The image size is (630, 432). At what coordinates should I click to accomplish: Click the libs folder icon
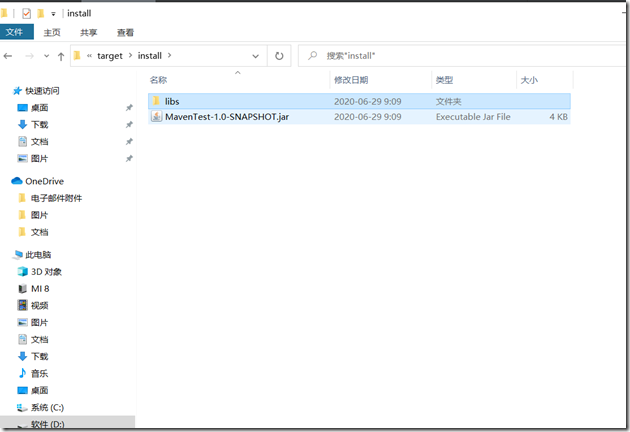pyautogui.click(x=156, y=101)
